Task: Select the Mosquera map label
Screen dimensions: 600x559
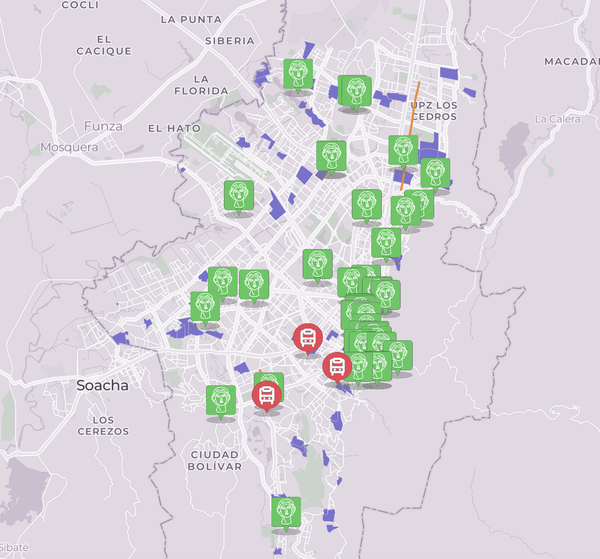Action: click(x=69, y=147)
